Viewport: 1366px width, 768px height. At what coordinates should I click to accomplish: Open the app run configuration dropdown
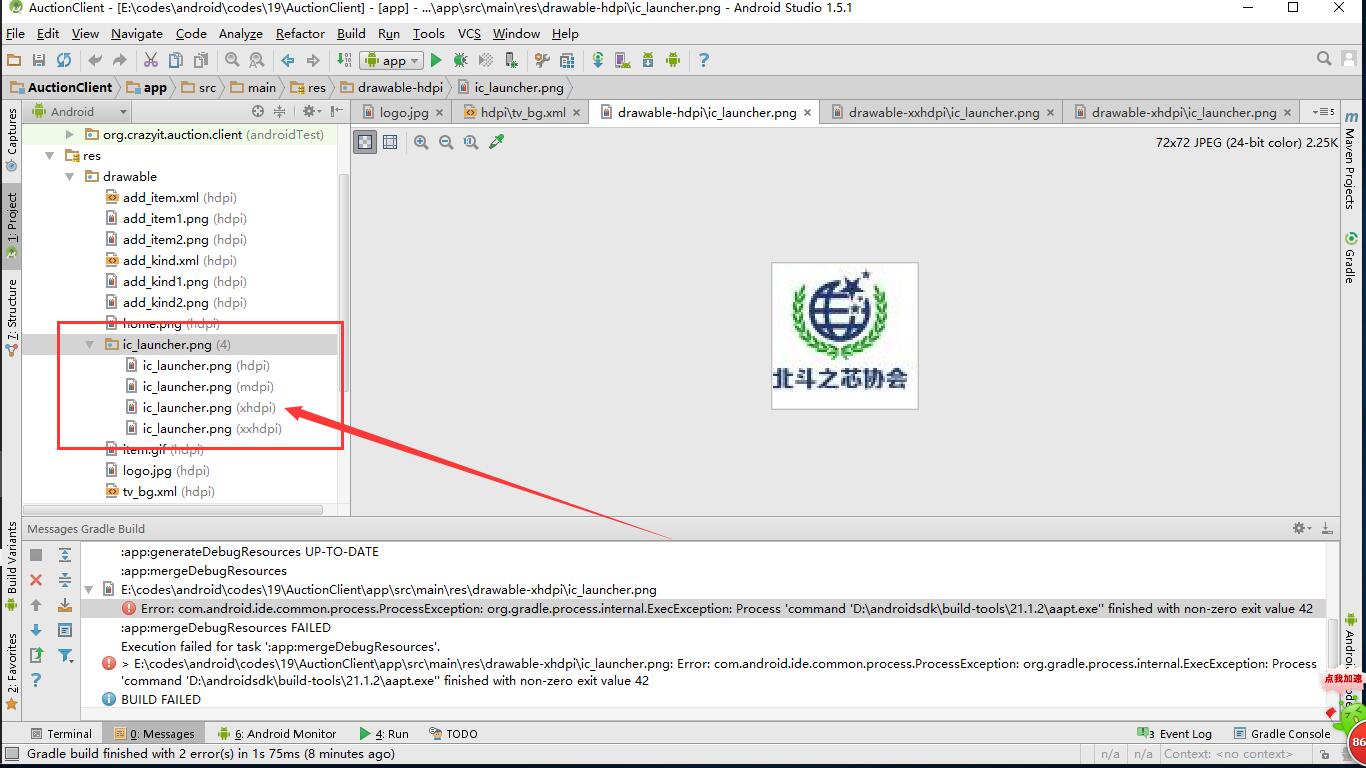(x=392, y=60)
